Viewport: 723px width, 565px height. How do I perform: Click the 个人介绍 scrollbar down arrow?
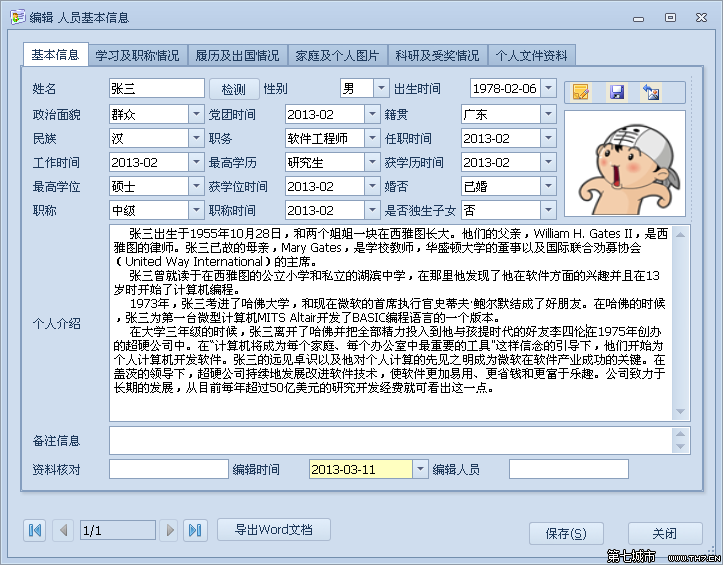pyautogui.click(x=680, y=411)
